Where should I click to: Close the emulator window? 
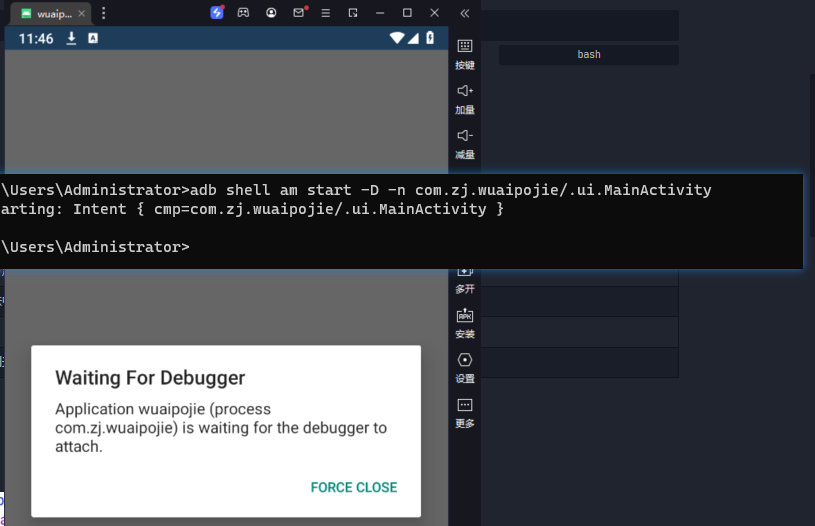click(435, 13)
